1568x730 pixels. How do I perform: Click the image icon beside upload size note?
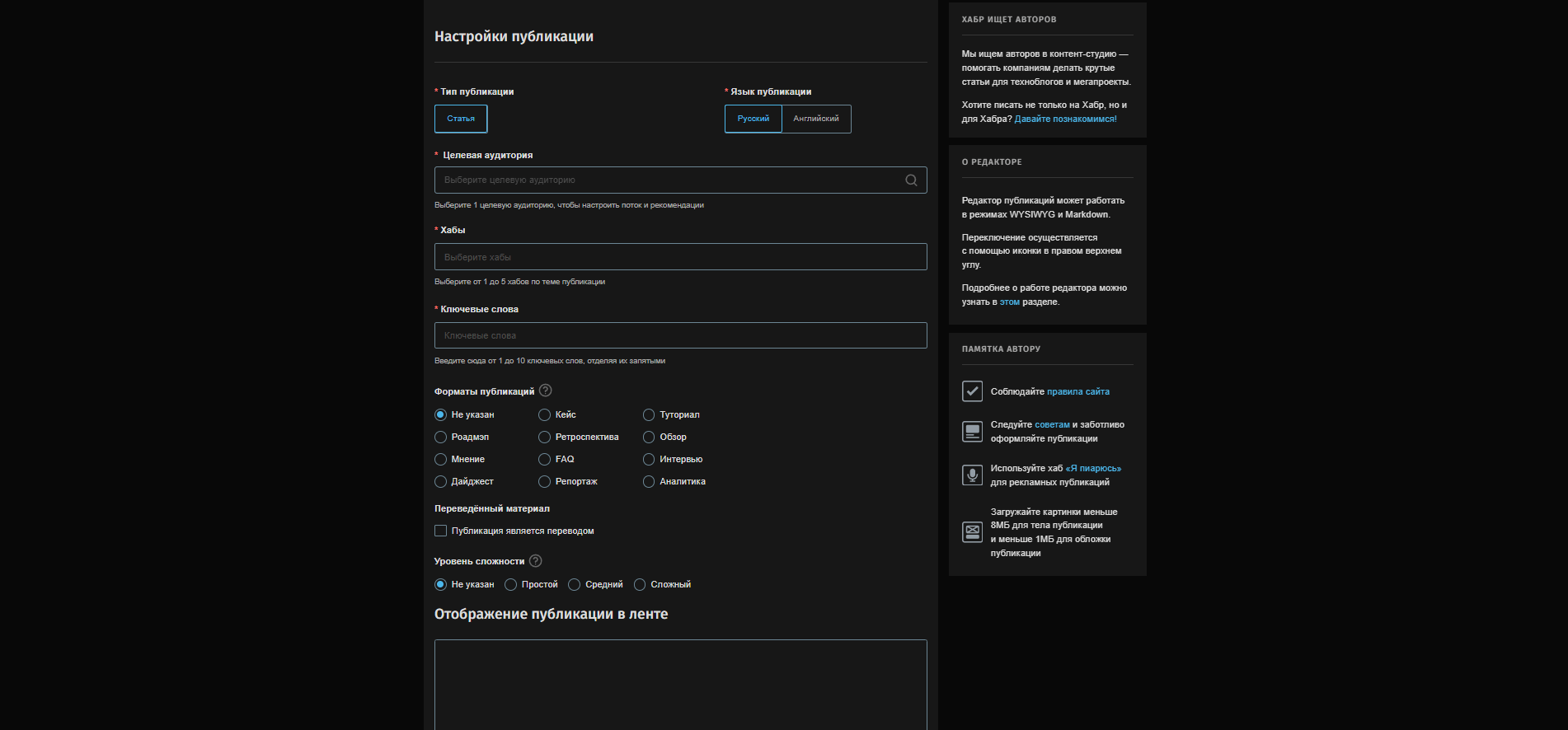point(972,531)
